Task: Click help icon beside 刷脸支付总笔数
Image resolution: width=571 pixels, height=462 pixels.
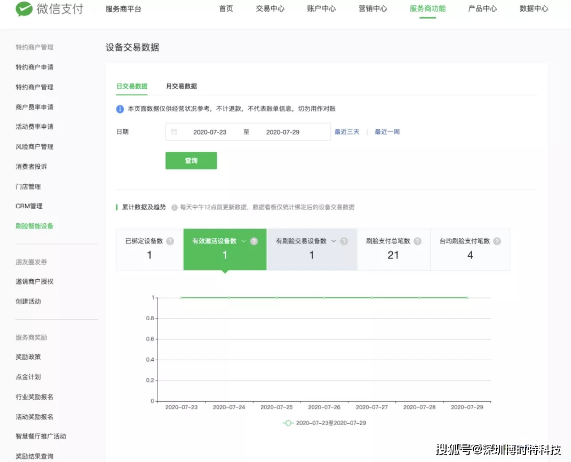Action: click(x=418, y=241)
